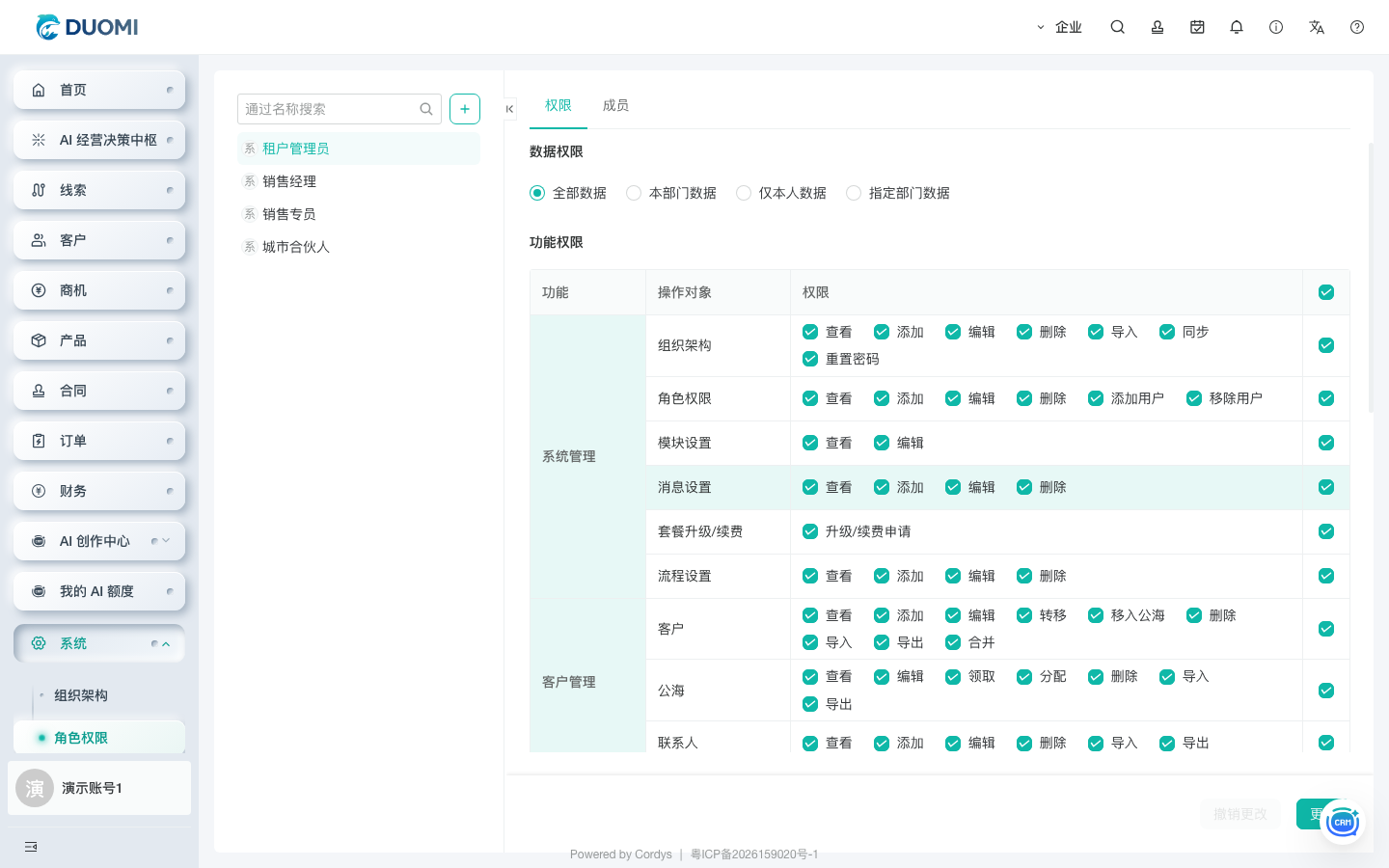Uncheck 升级/续费申请 permission
This screenshot has width=1389, height=868.
tap(810, 531)
